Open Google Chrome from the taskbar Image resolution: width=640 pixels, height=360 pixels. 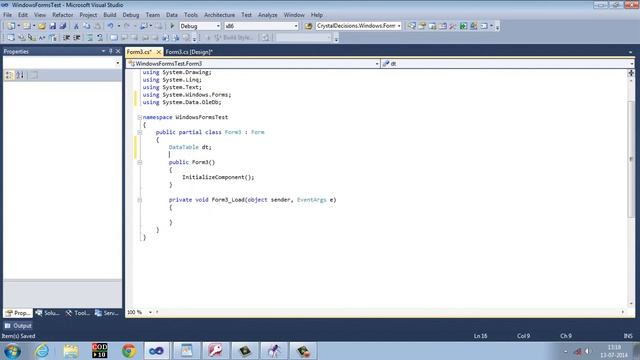click(x=129, y=351)
